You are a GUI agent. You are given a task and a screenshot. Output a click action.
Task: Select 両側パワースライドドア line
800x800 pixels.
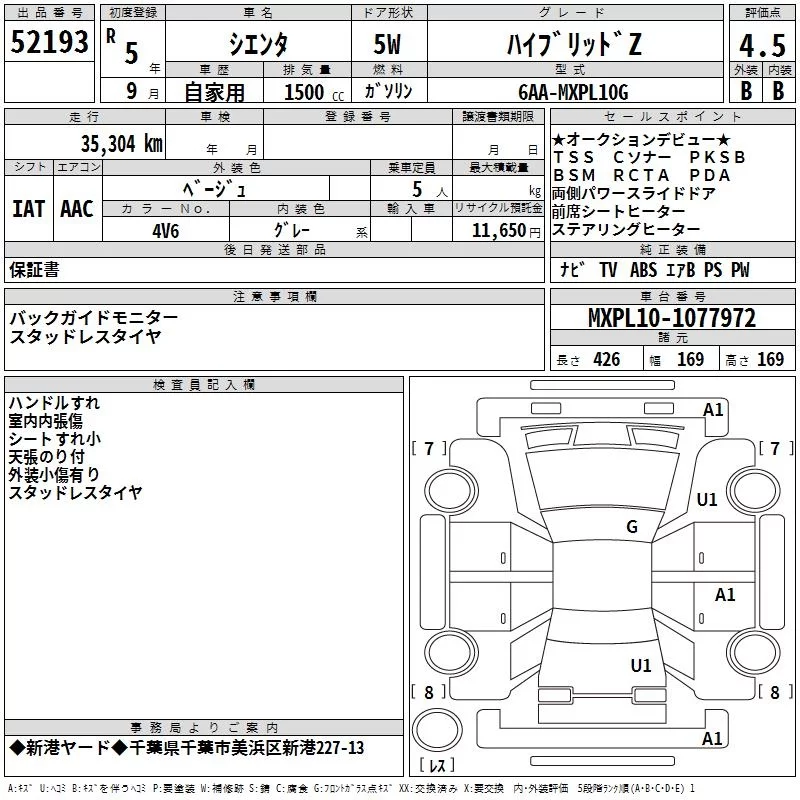pos(634,193)
